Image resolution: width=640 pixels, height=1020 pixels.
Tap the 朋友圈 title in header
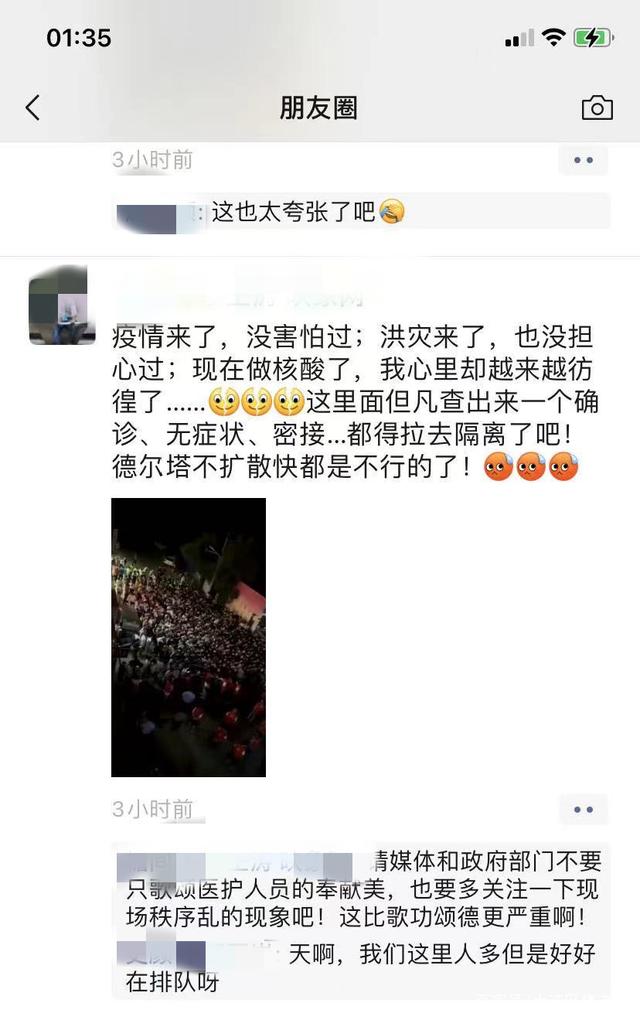pyautogui.click(x=319, y=108)
